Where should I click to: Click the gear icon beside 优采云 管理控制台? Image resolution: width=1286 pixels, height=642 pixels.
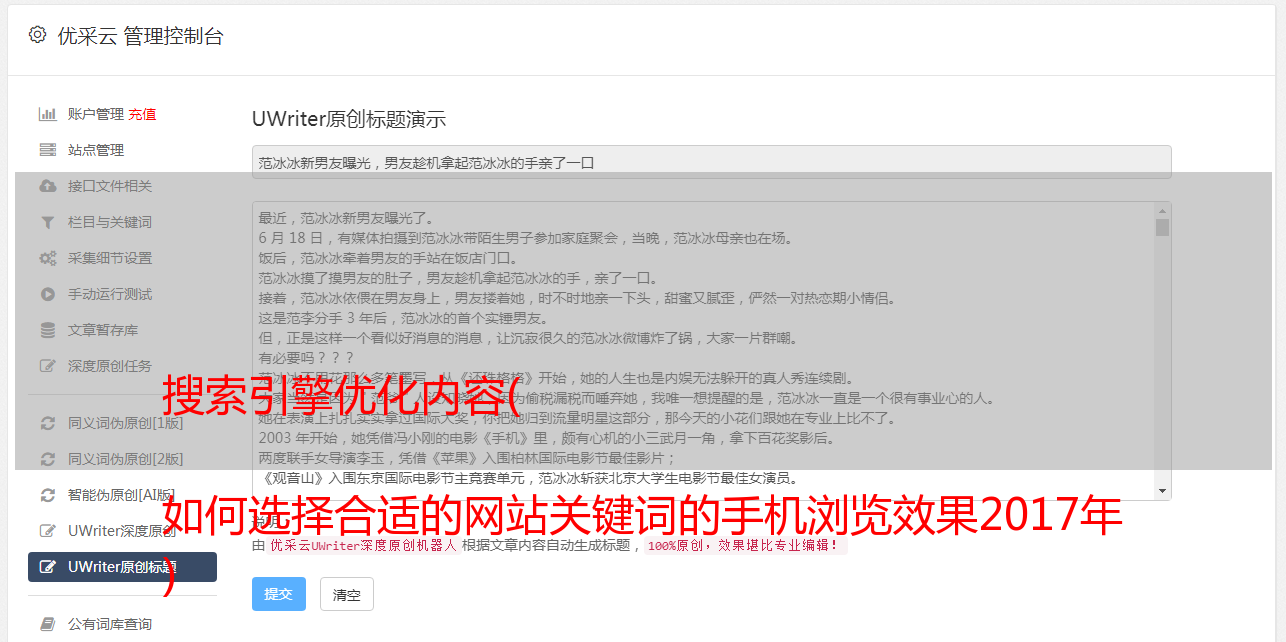point(37,35)
